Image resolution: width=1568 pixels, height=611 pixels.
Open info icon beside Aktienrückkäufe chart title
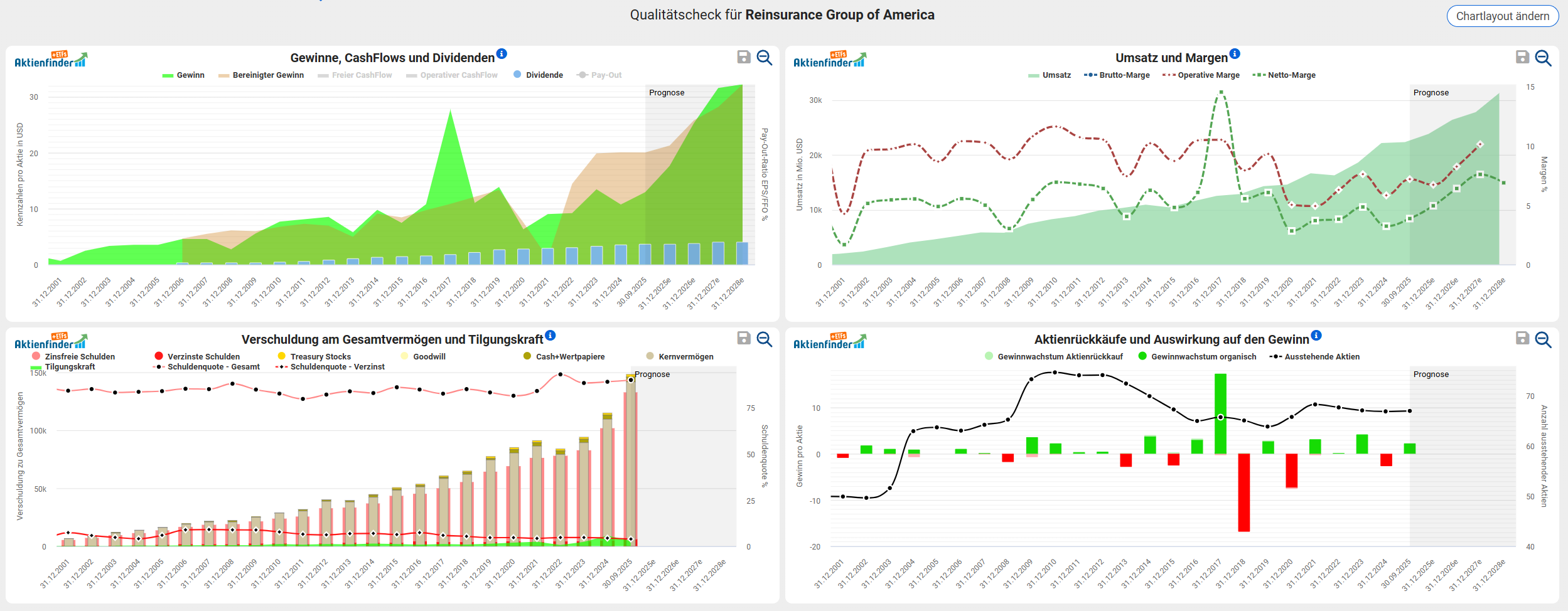[x=1316, y=336]
